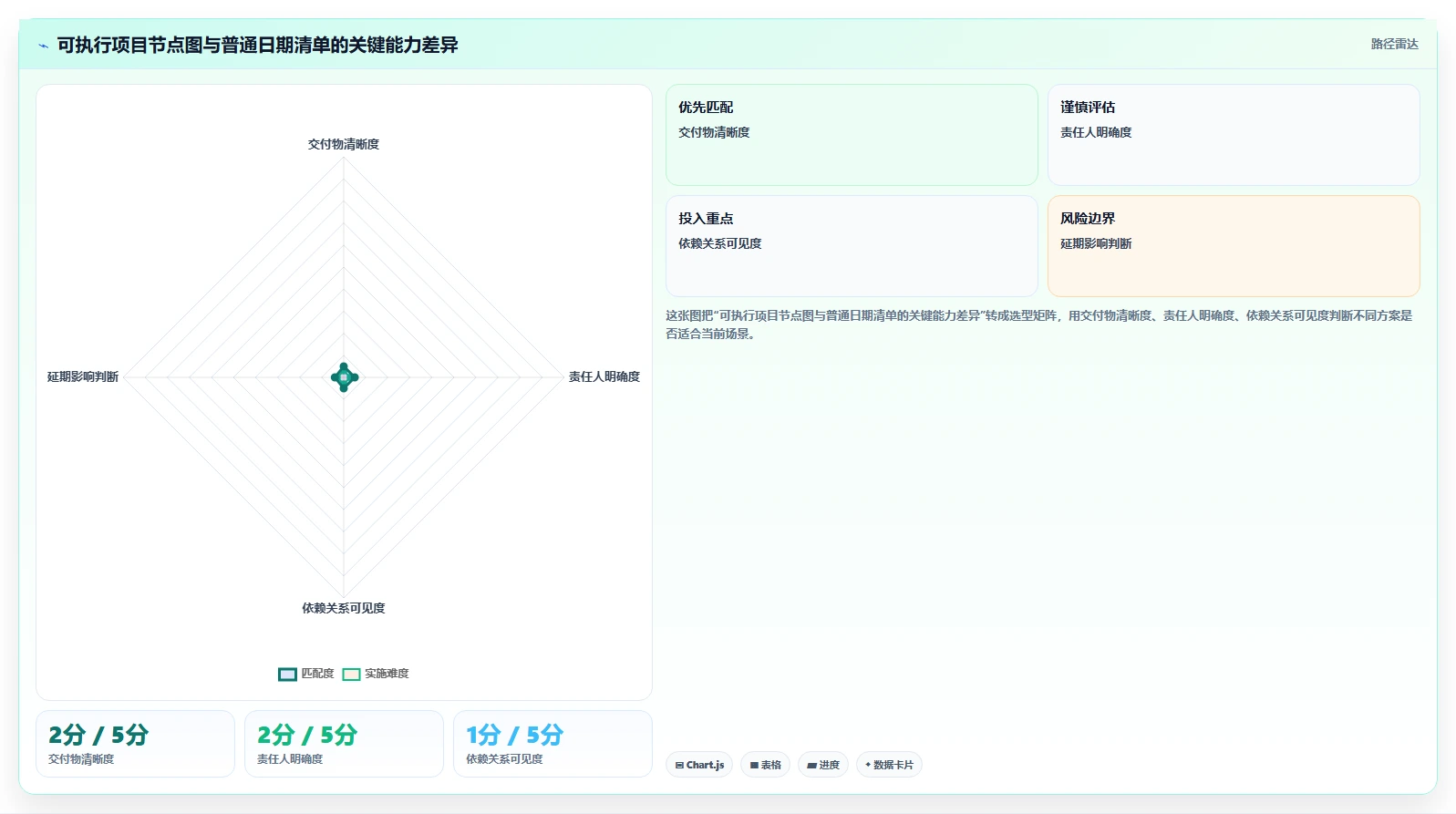
Task: Click the page title 可执行项目节点图与普通日期清单的关键能力差异
Action: pos(257,45)
